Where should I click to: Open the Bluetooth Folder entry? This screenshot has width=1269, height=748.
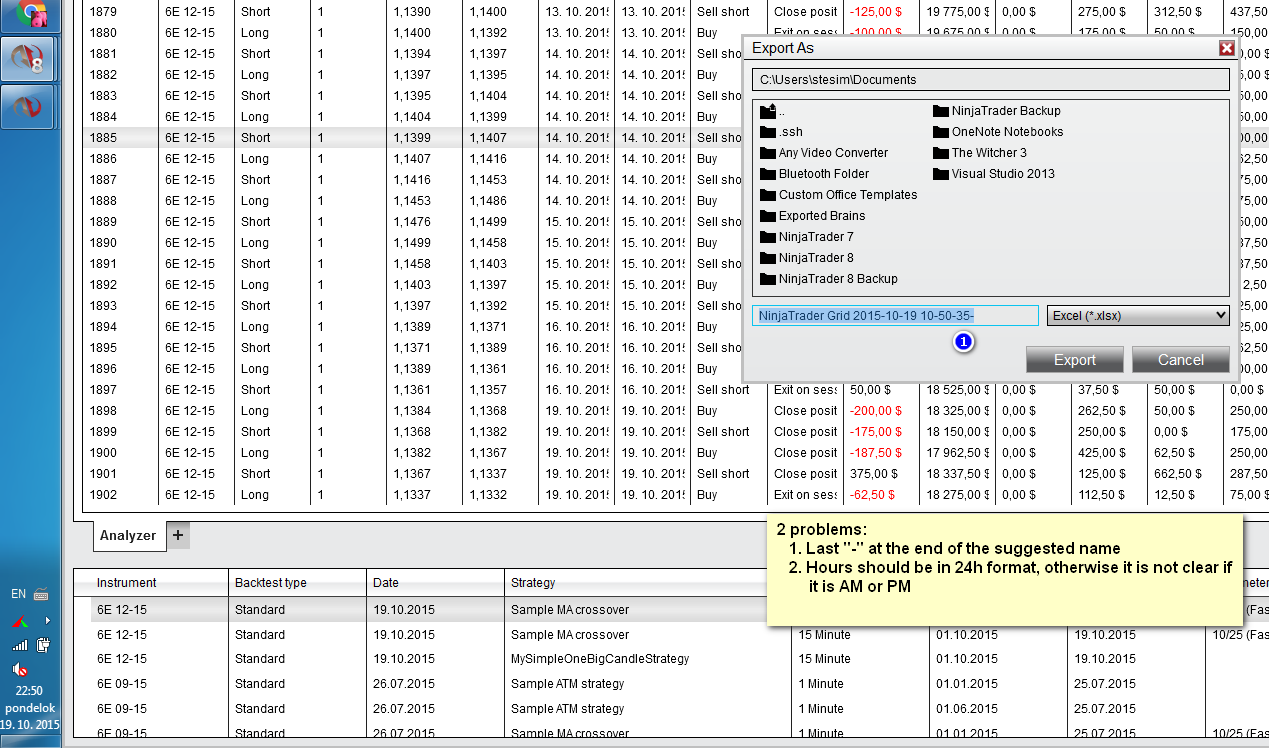click(815, 174)
